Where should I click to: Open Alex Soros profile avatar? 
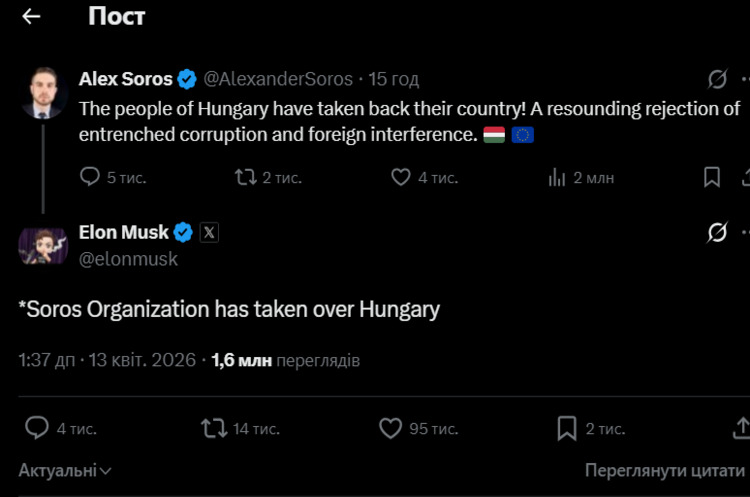click(x=43, y=92)
